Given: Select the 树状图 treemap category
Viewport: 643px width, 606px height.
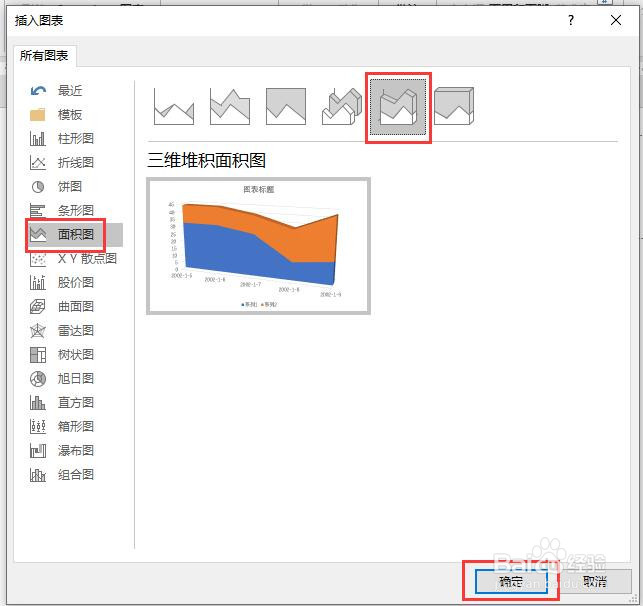Looking at the screenshot, I should click(74, 355).
